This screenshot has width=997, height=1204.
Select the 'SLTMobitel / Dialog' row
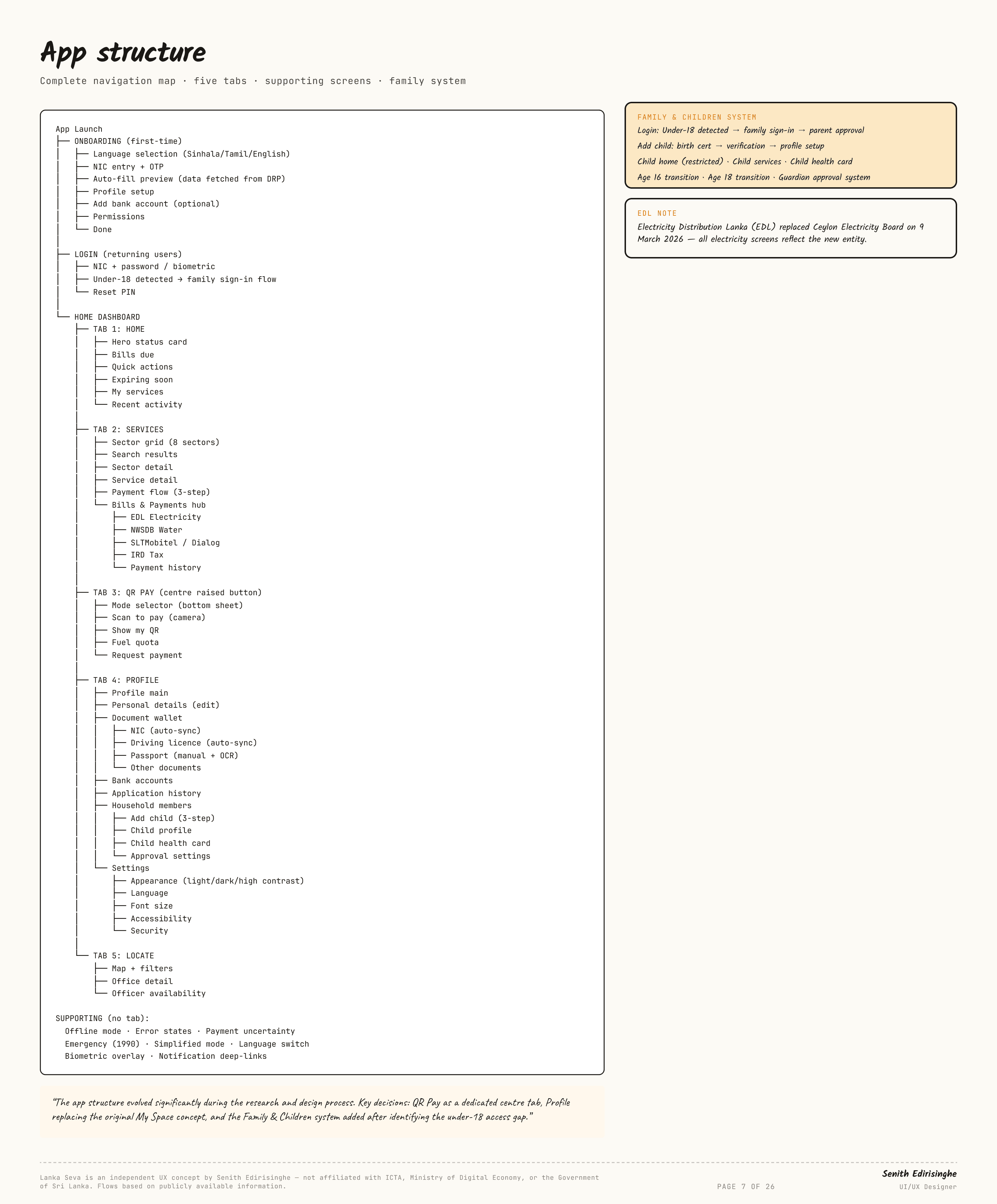coord(175,543)
